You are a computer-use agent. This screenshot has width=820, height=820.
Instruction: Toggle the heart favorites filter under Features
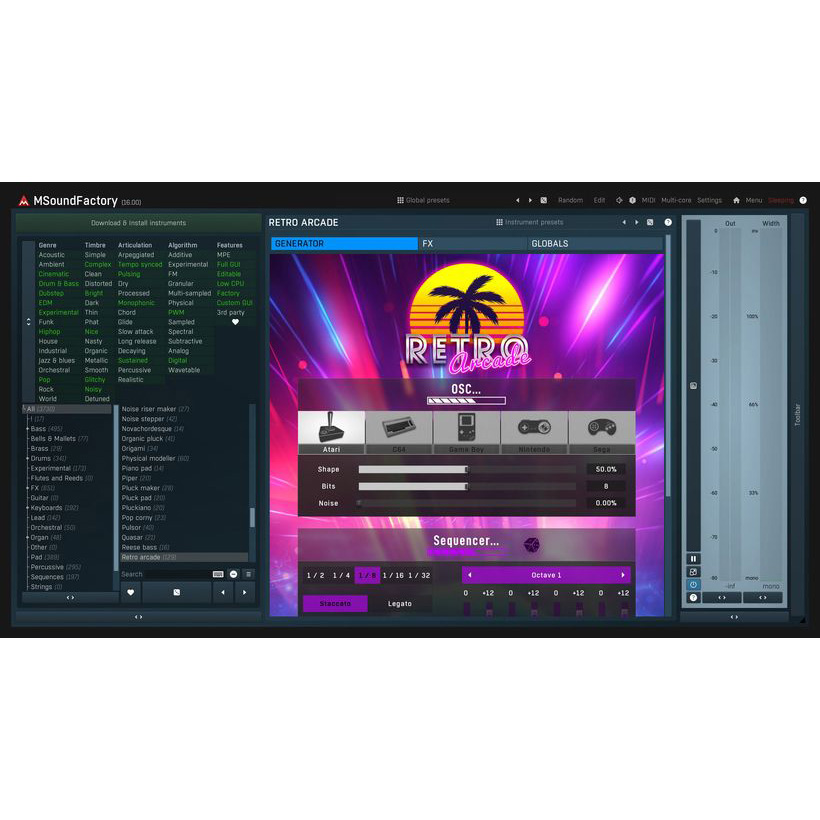[x=235, y=322]
